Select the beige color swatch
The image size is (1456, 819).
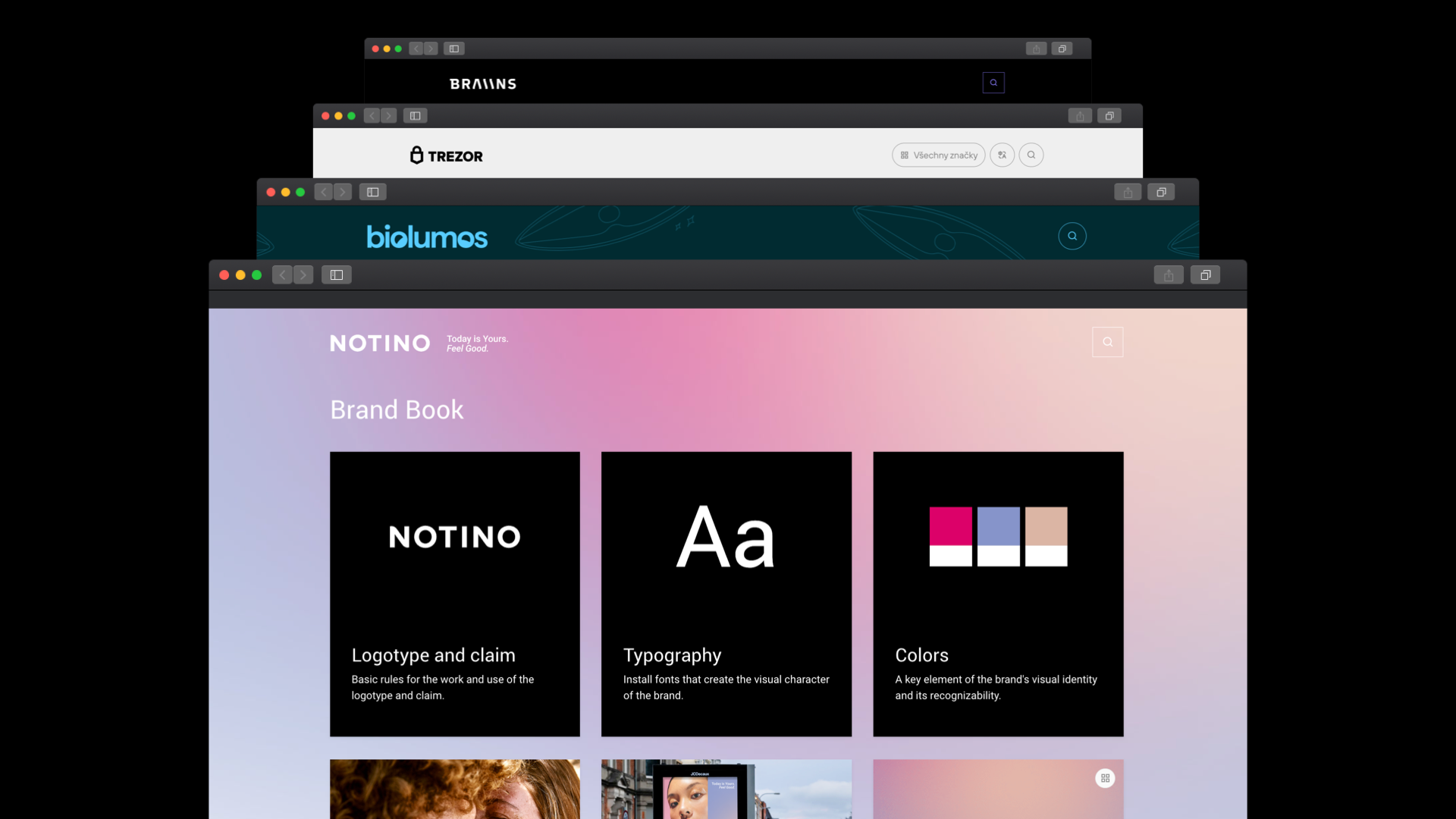point(1046,537)
